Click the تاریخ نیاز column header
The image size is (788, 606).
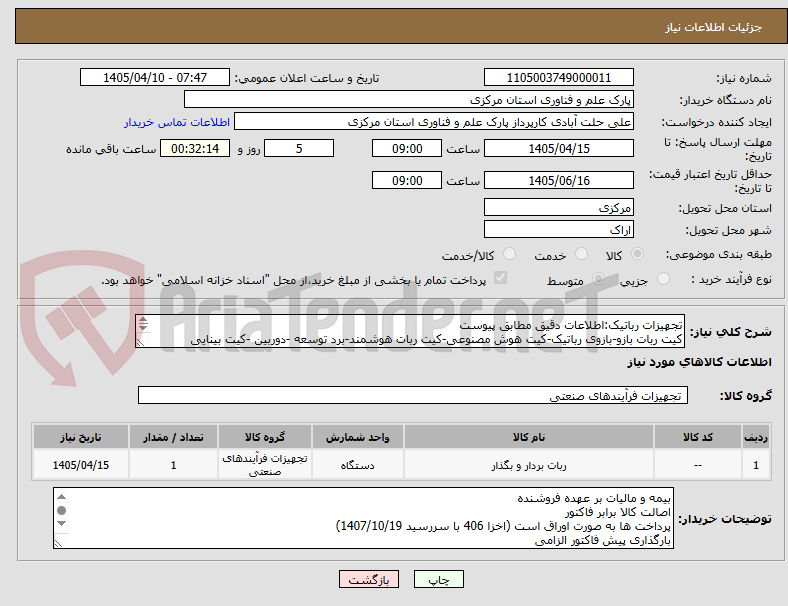[81, 437]
